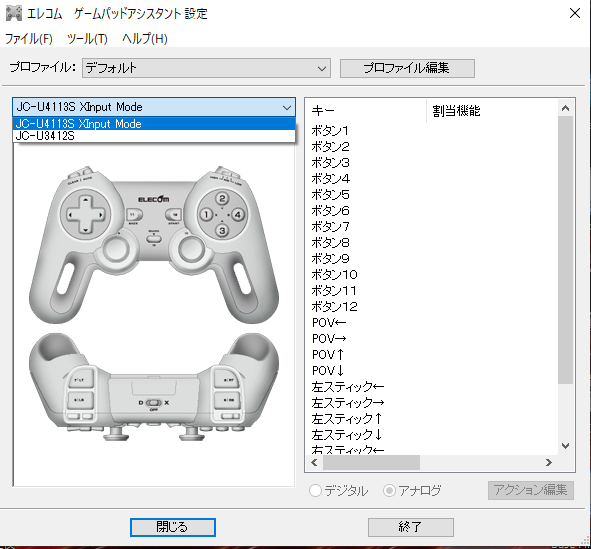The height and width of the screenshot is (549, 591).
Task: Select the 左スティック↑ row
Action: (x=432, y=419)
